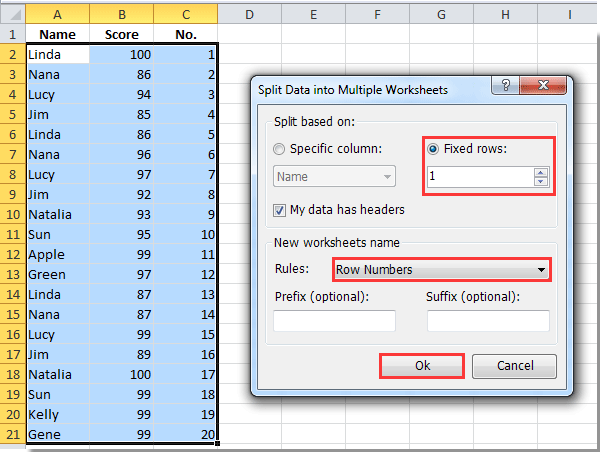Click the Score header cell
600x452 pixels.
click(x=120, y=34)
